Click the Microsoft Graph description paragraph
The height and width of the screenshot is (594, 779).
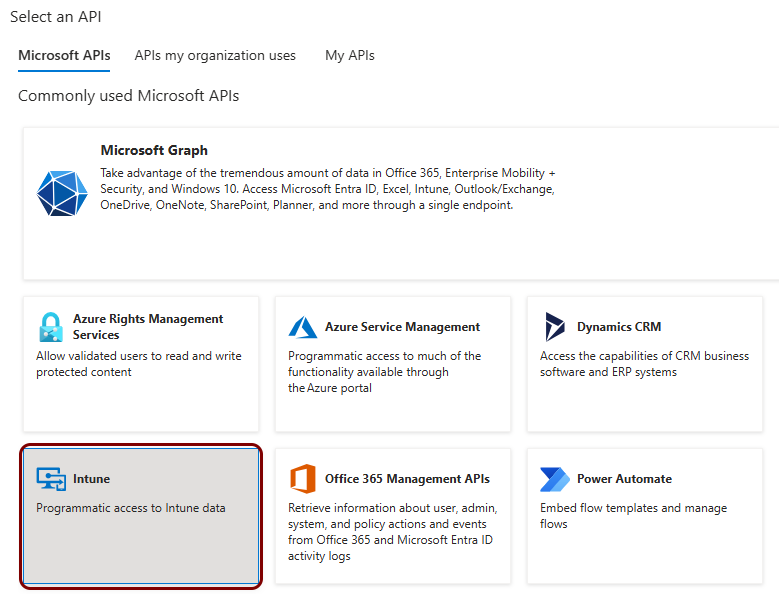[x=328, y=189]
